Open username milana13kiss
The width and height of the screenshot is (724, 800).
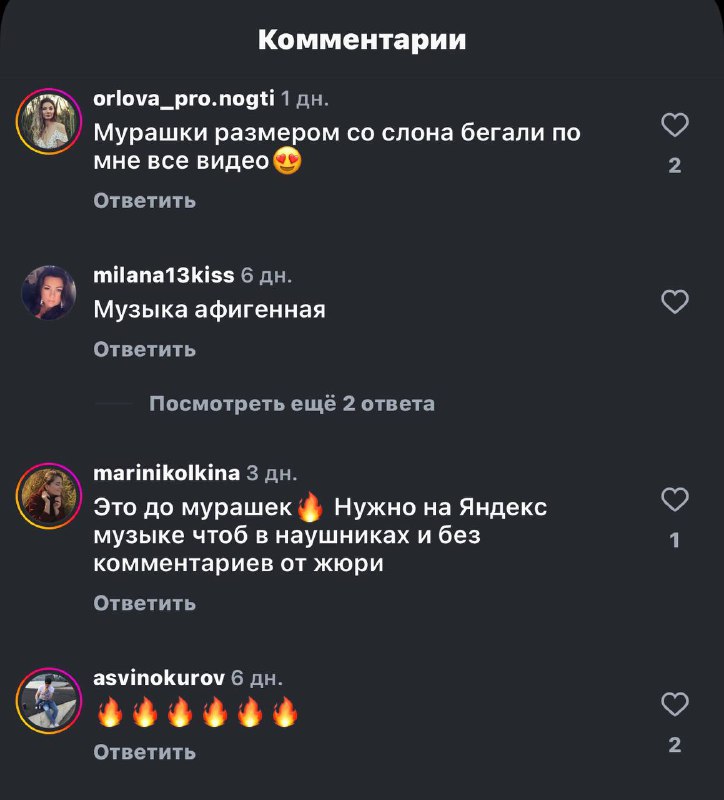pyautogui.click(x=164, y=276)
